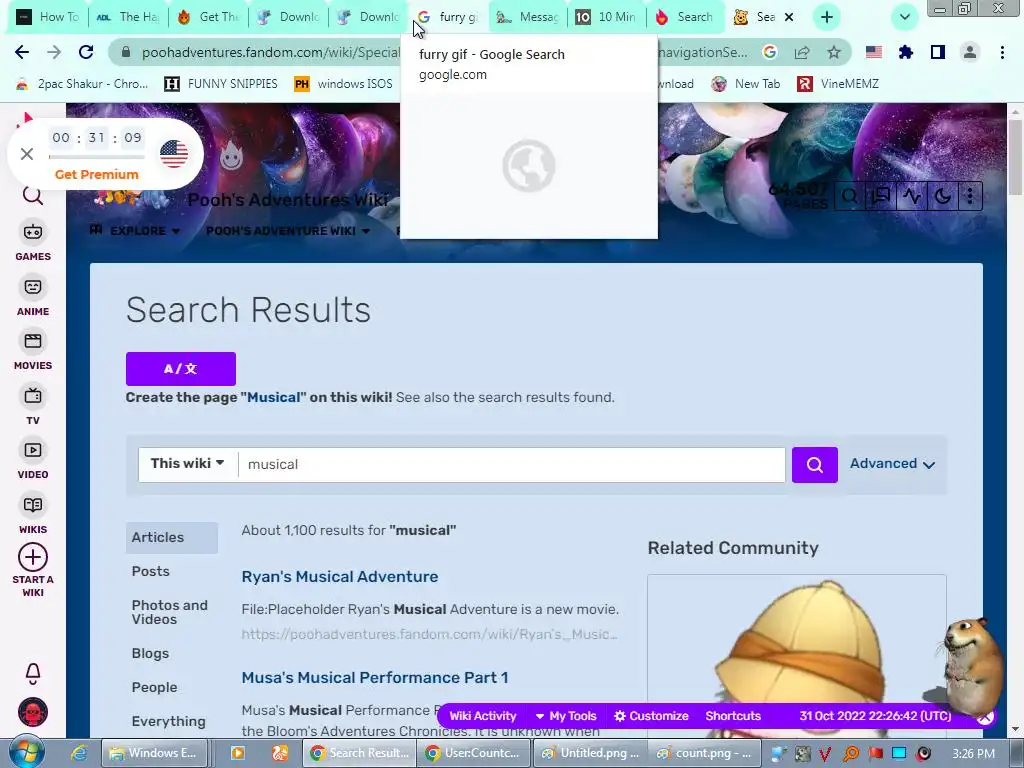The image size is (1024, 768).
Task: Expand Advanced search options
Action: [892, 464]
